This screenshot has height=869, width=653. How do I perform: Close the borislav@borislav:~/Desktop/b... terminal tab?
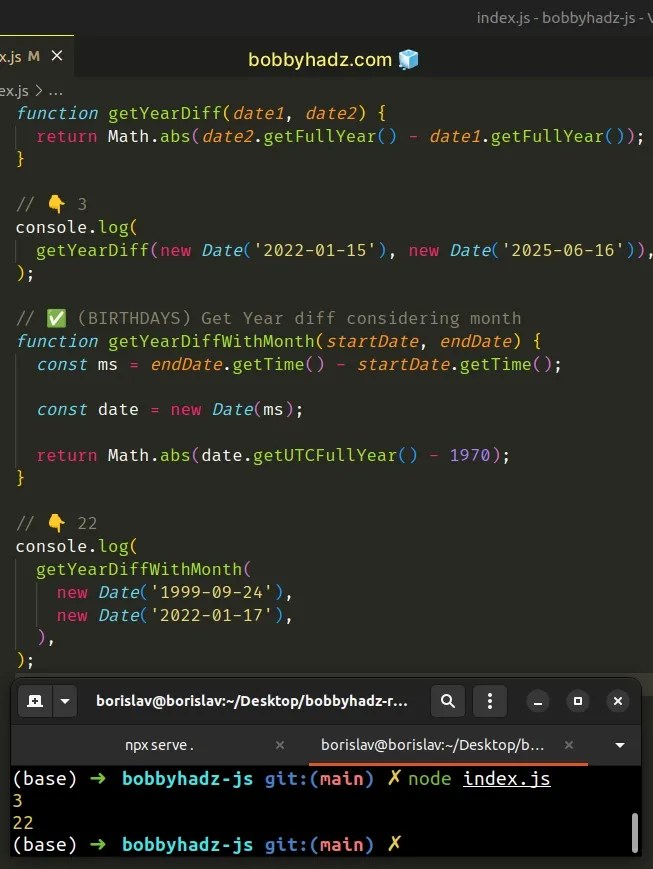[569, 745]
